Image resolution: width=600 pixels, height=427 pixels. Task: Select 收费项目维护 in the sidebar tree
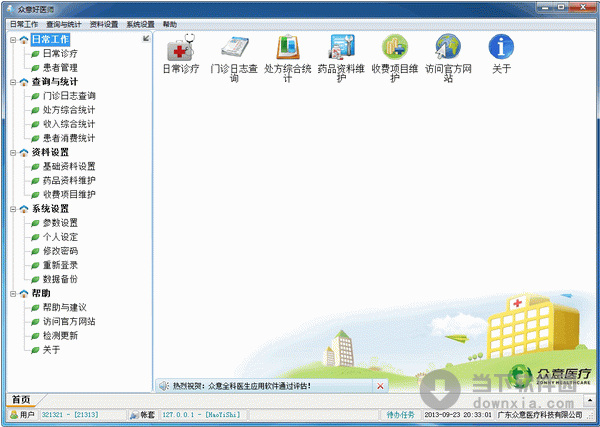pos(69,195)
